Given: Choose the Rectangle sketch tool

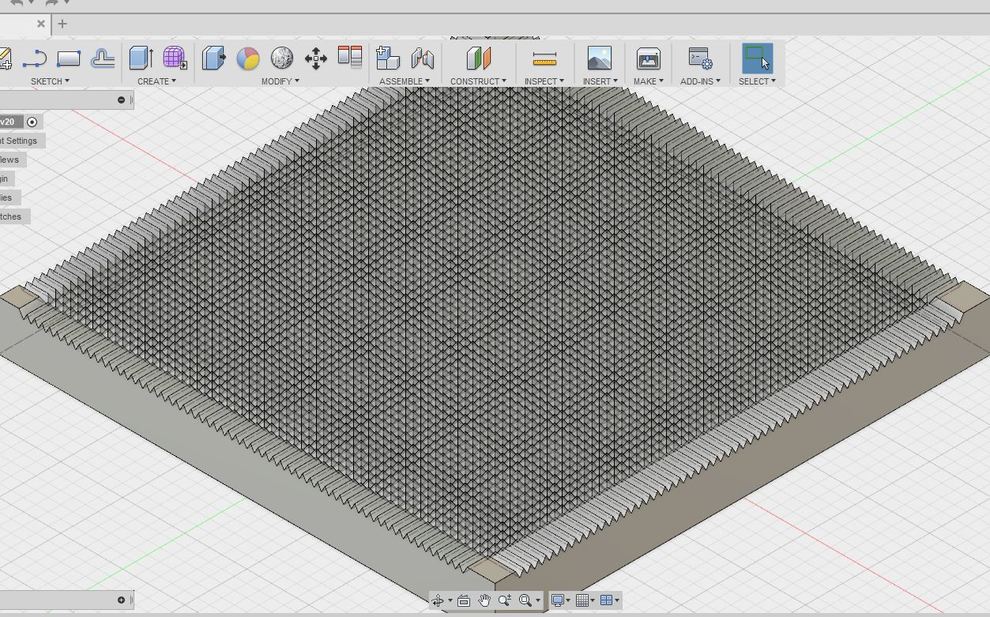Looking at the screenshot, I should (x=68, y=59).
